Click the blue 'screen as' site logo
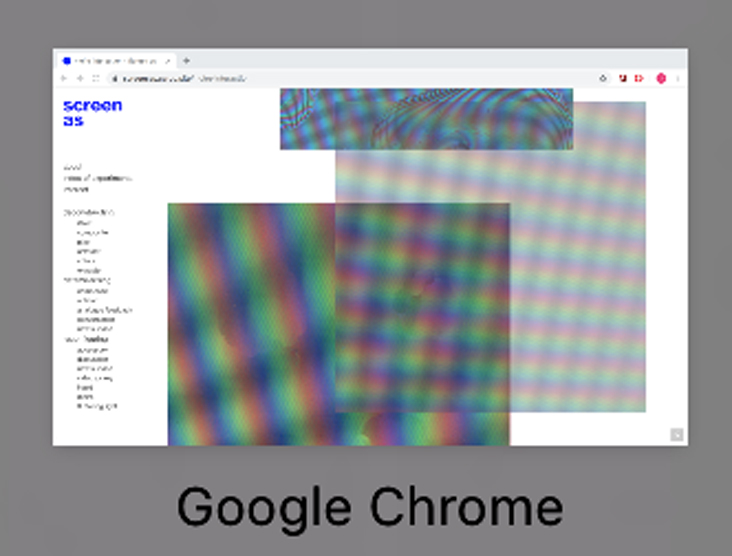732x556 pixels. pyautogui.click(x=92, y=113)
